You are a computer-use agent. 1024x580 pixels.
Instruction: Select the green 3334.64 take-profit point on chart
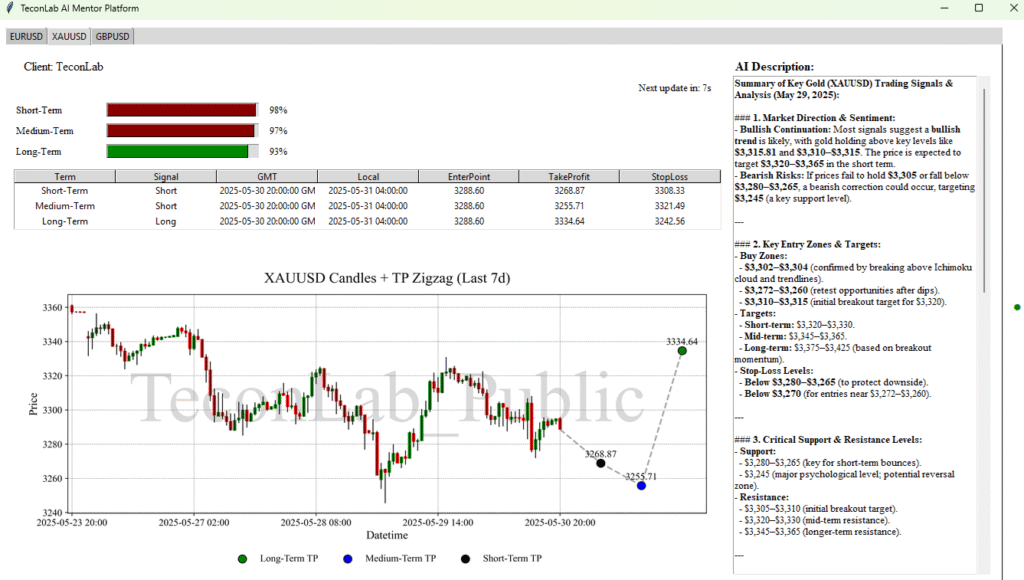682,350
